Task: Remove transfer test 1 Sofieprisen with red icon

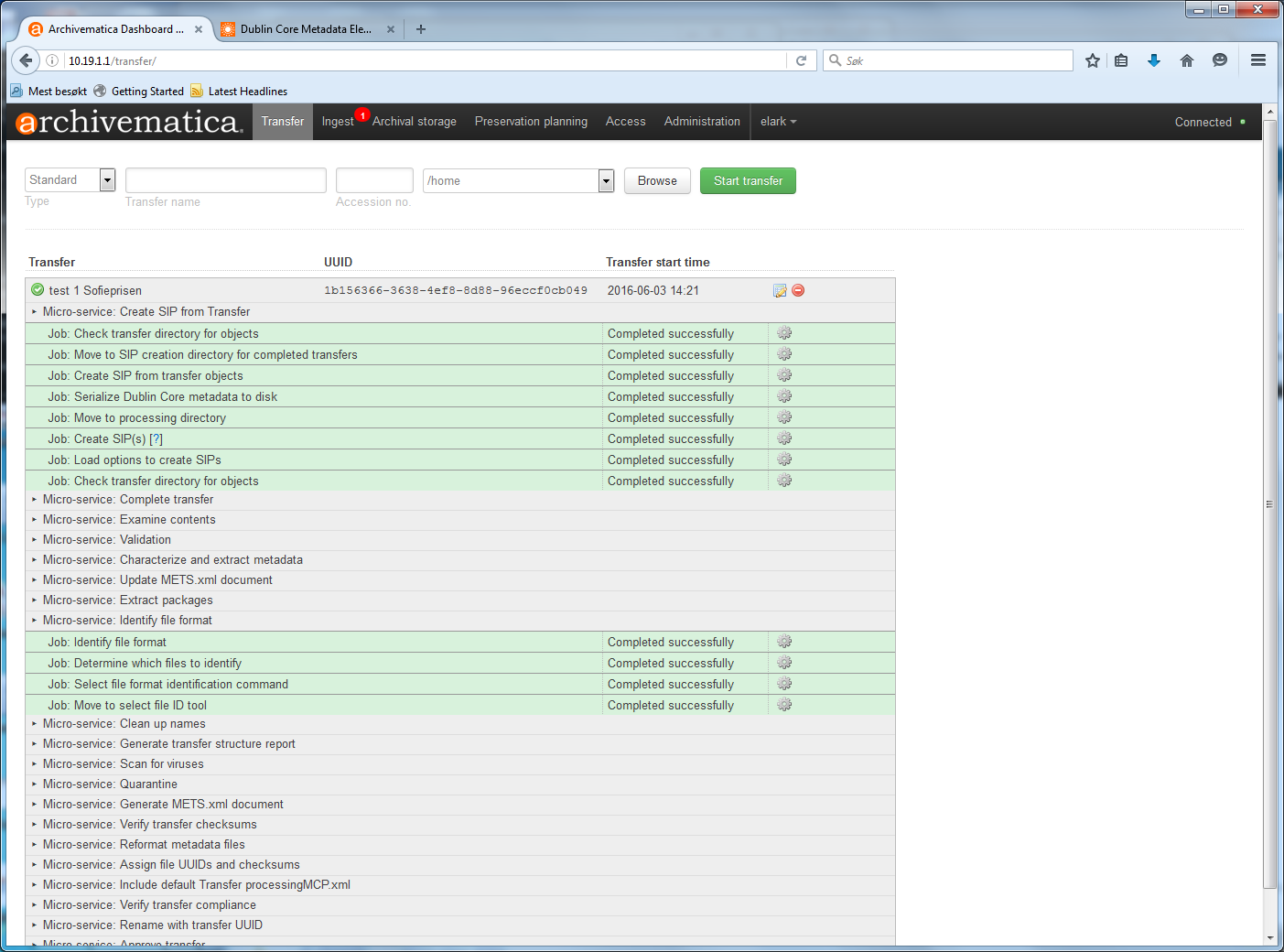Action: [798, 290]
